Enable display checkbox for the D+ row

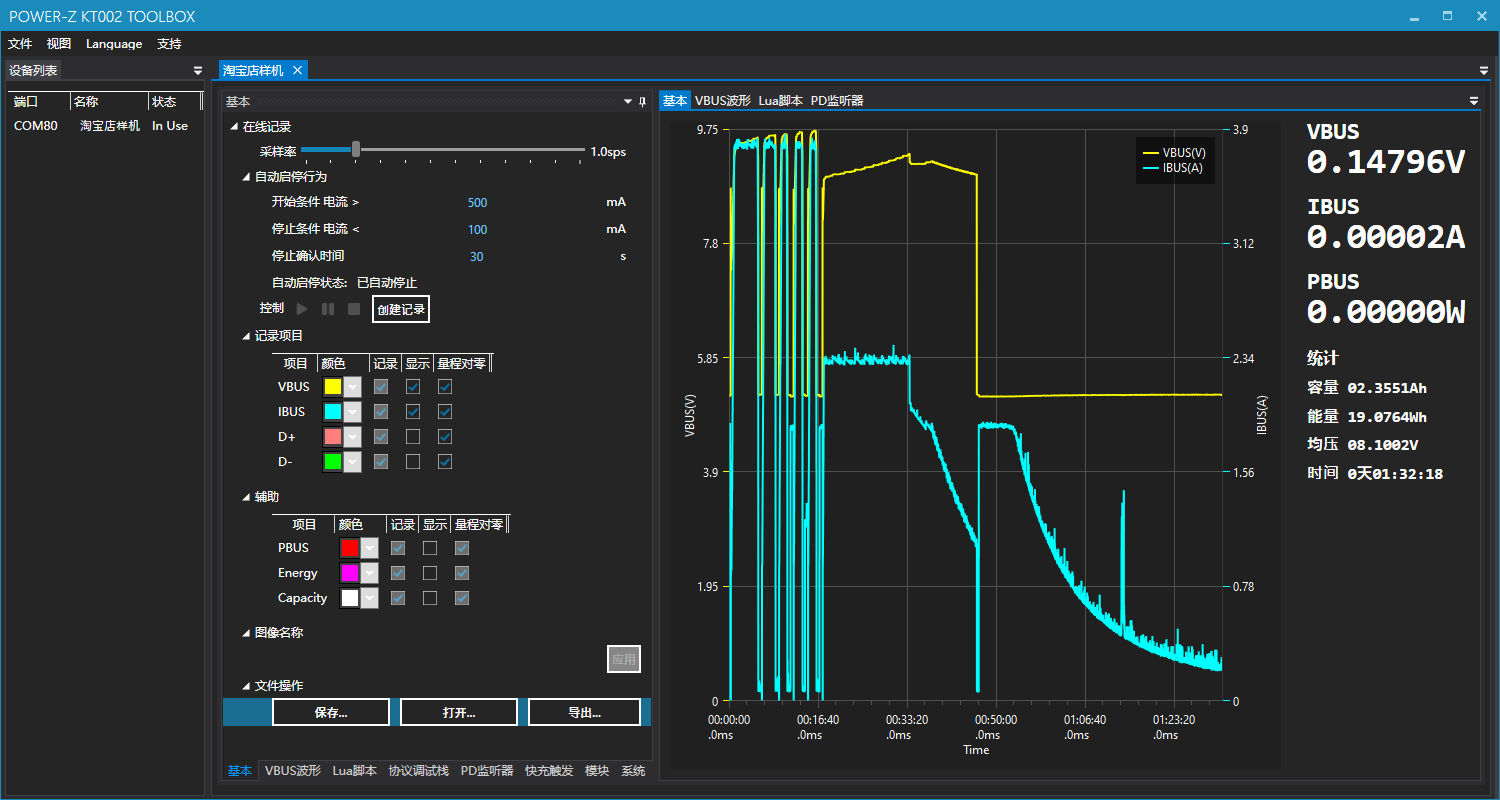coord(413,436)
